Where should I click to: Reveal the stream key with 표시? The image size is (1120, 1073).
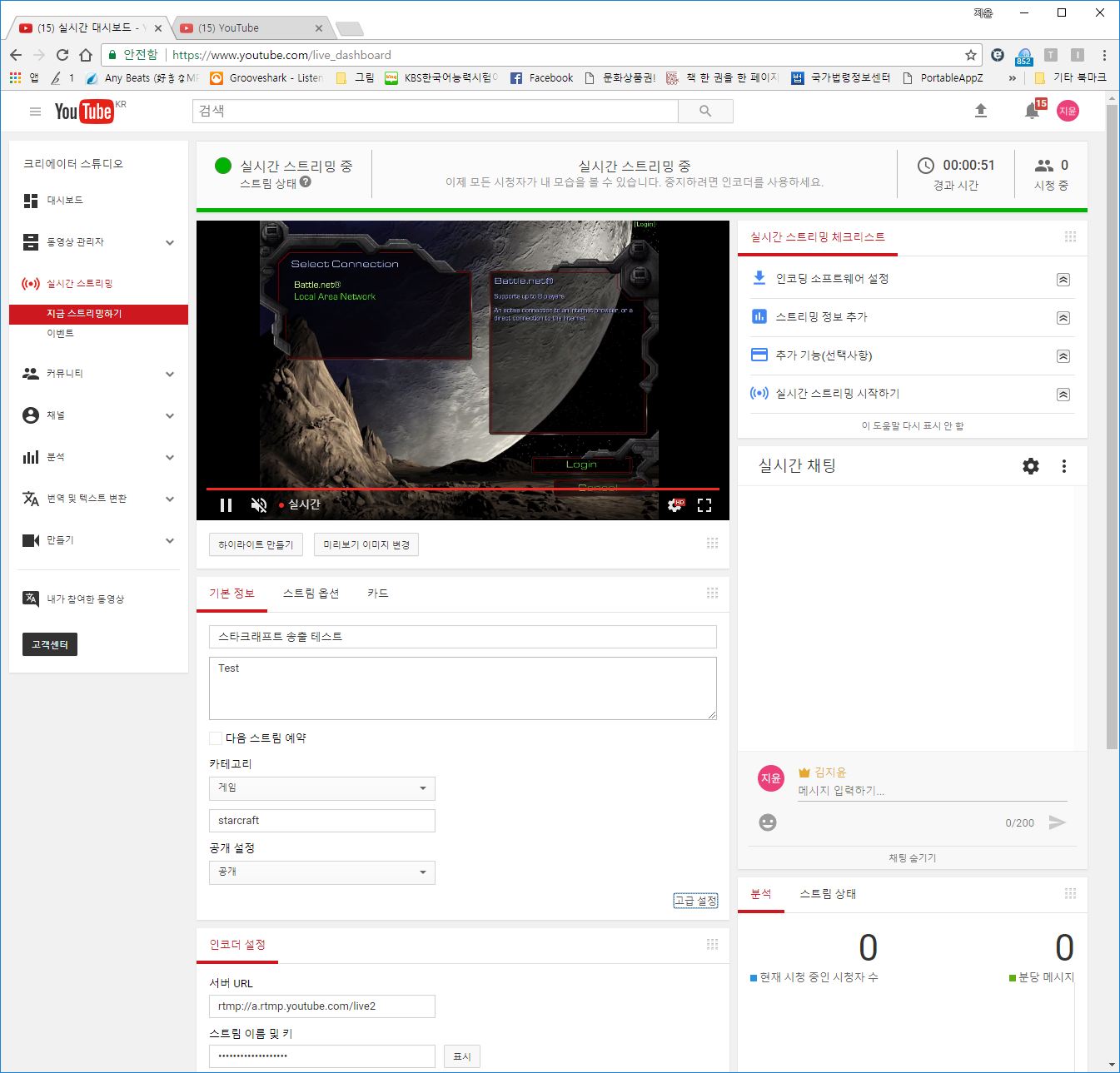pos(462,1056)
